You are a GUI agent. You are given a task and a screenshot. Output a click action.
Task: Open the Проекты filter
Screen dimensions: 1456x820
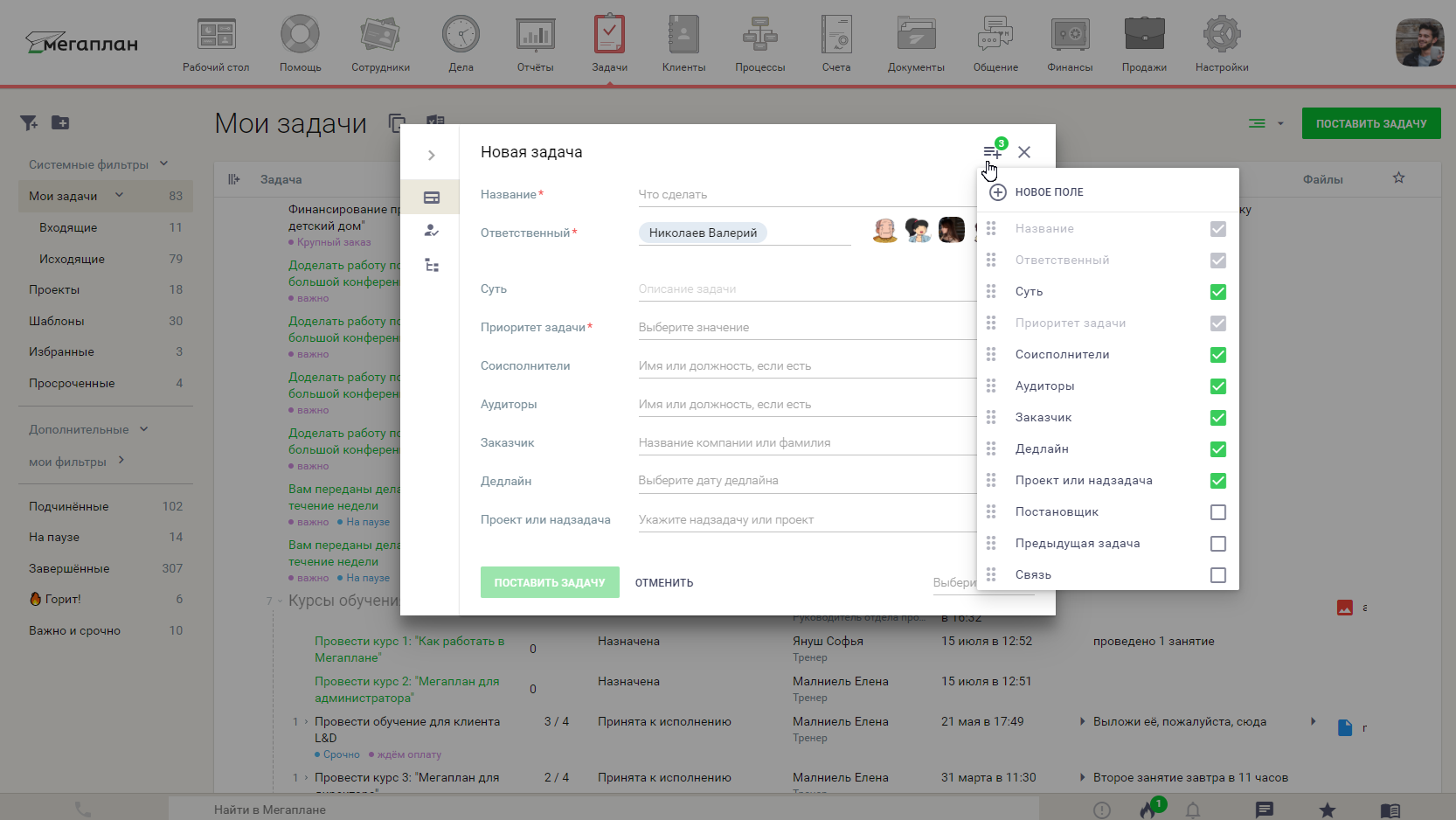pos(106,289)
